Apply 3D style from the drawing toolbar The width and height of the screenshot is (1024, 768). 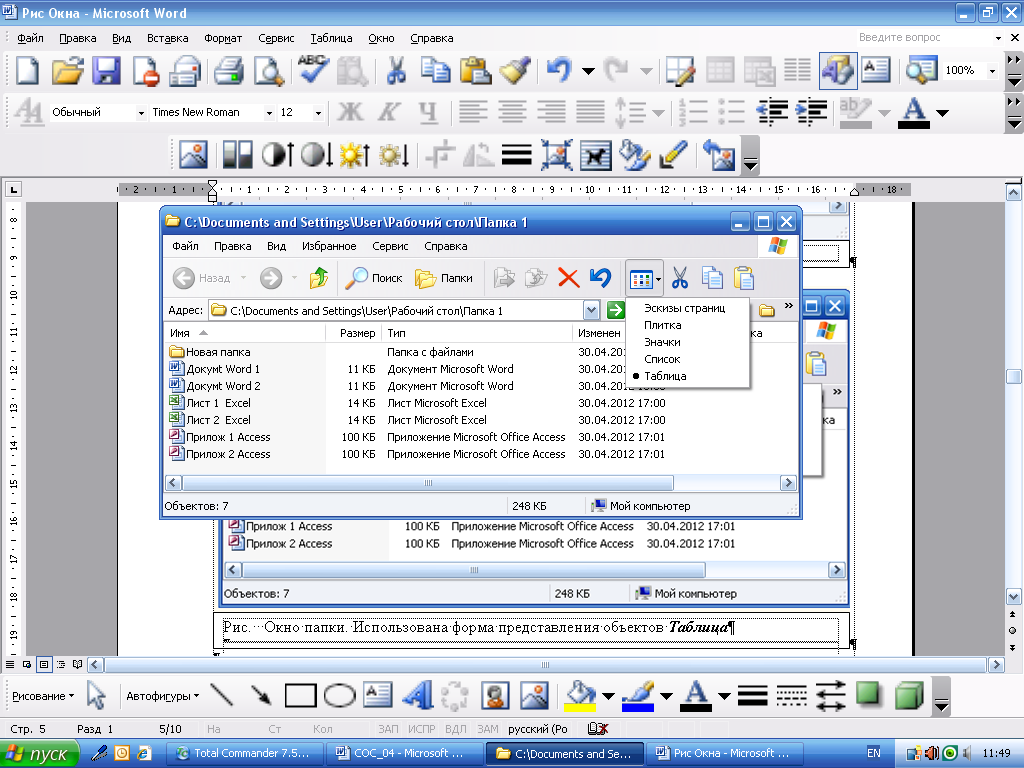(909, 696)
